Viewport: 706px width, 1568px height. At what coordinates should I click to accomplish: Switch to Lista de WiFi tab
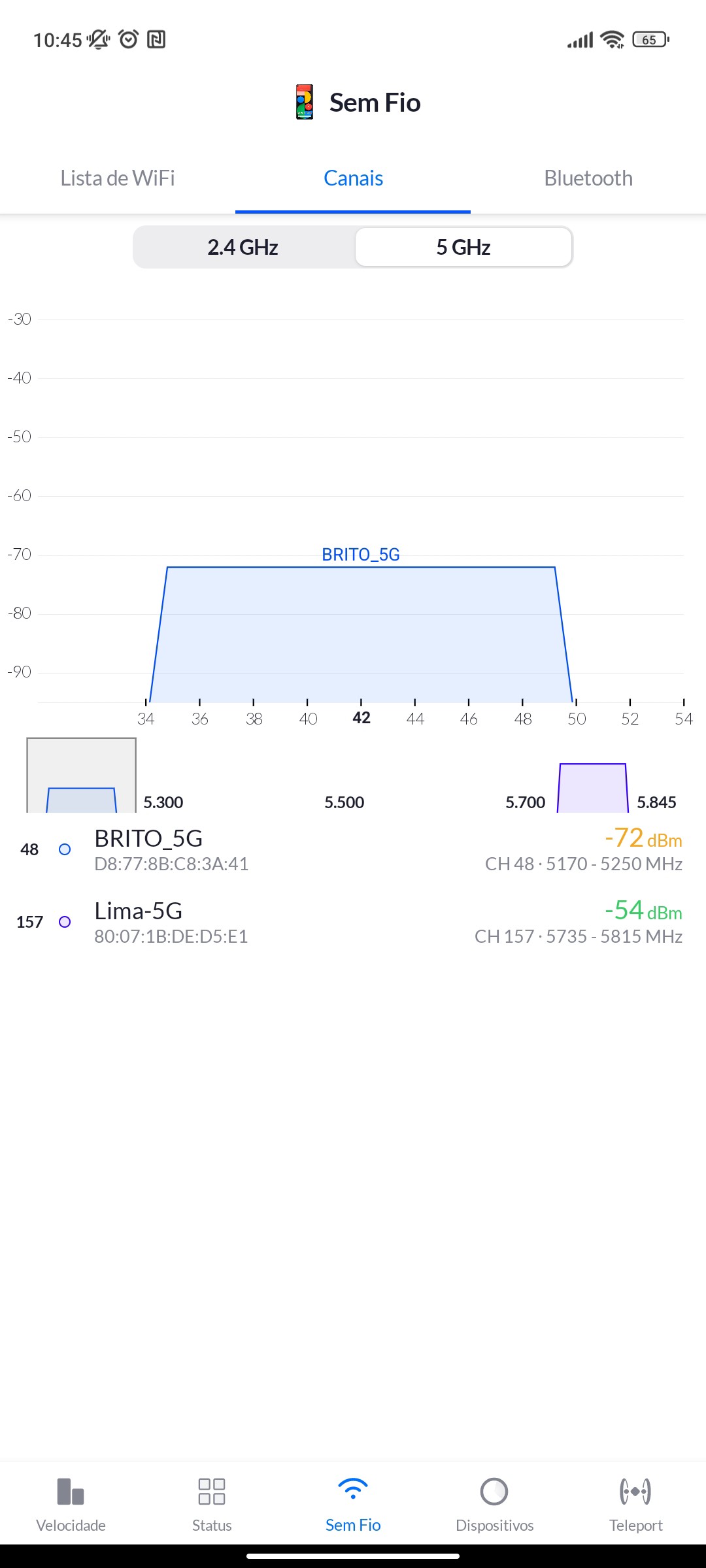(x=118, y=178)
